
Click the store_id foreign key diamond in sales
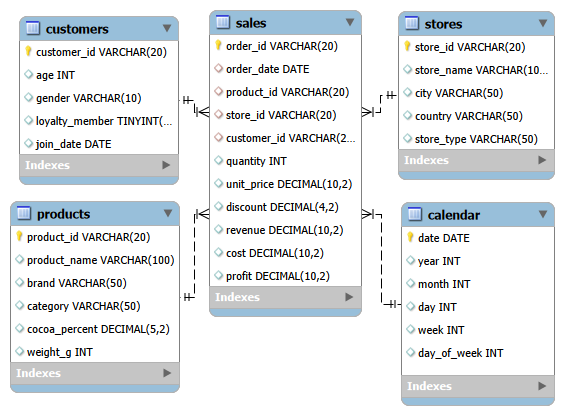pos(219,114)
